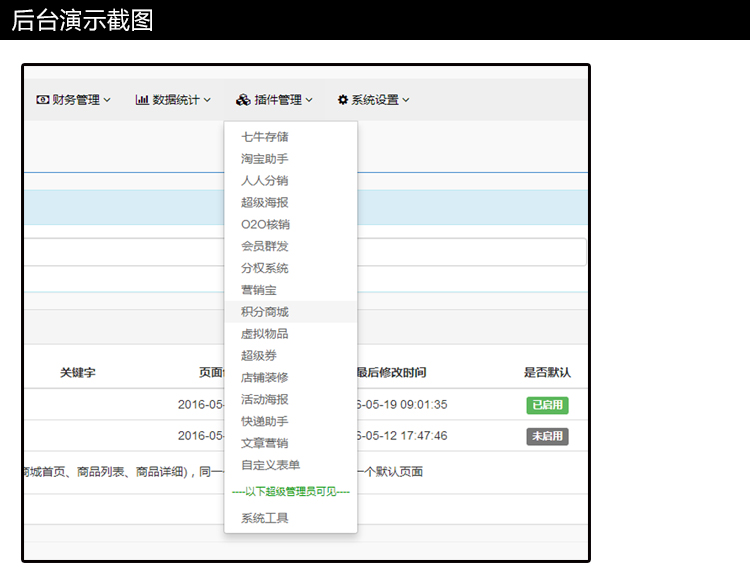Open the O2O核销 plugin

click(x=291, y=224)
